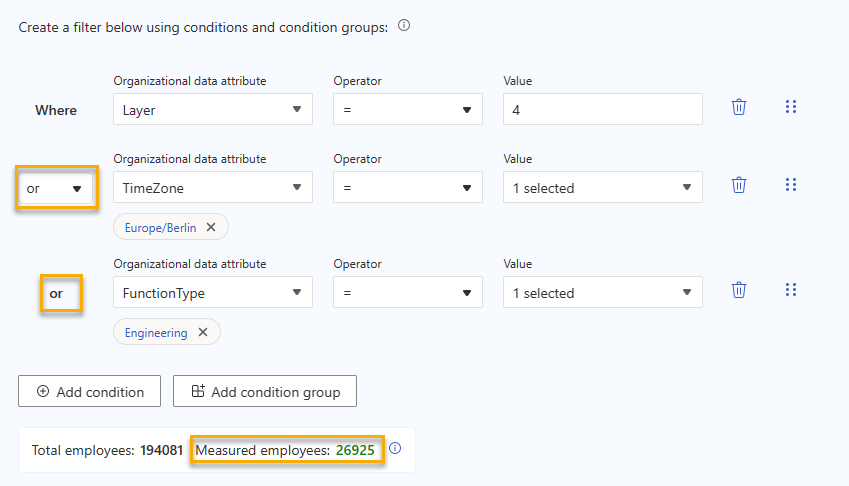Screen dimensions: 849x486
Task: Click the Add condition group button
Action: pos(265,391)
